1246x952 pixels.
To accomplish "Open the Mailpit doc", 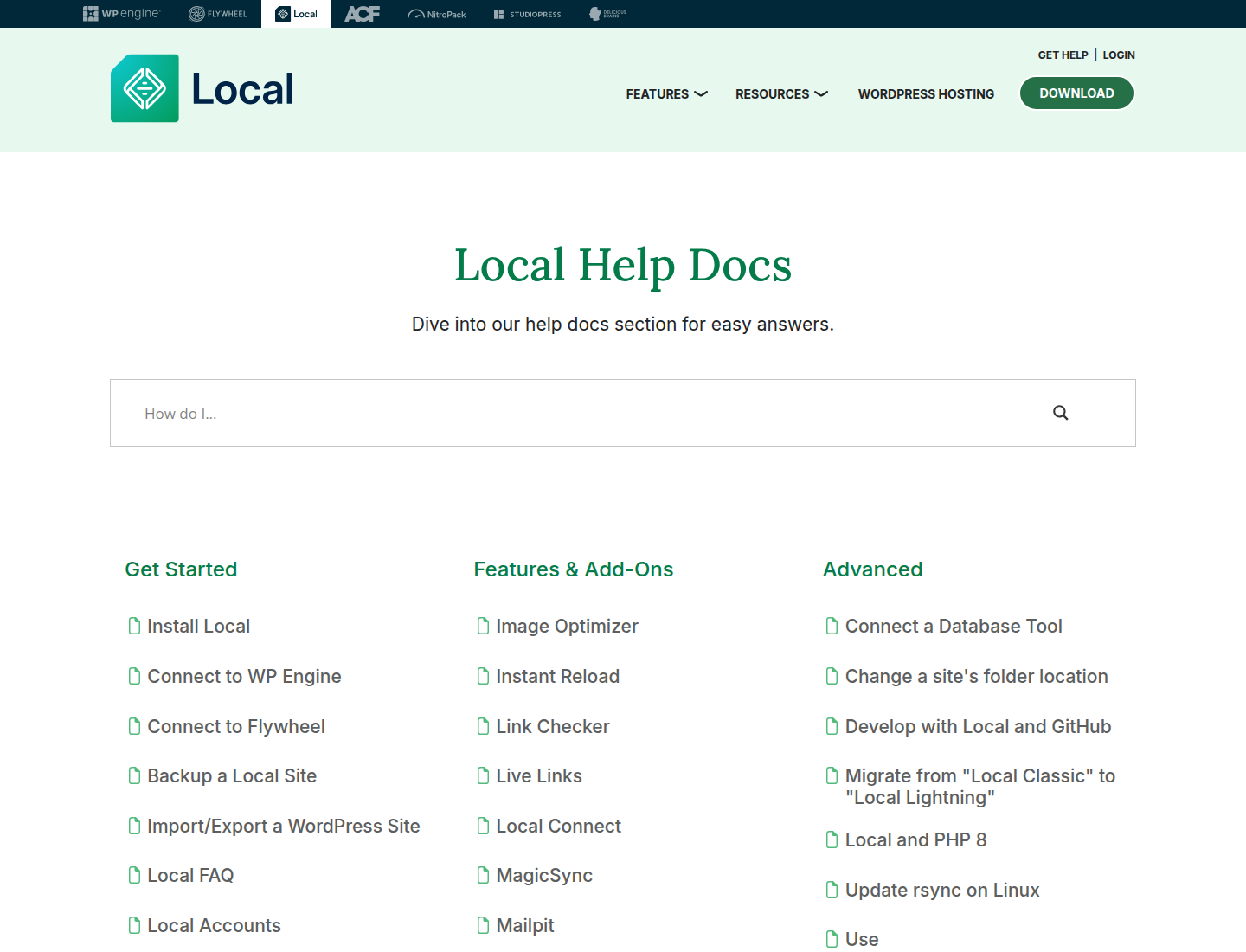I will coord(525,925).
